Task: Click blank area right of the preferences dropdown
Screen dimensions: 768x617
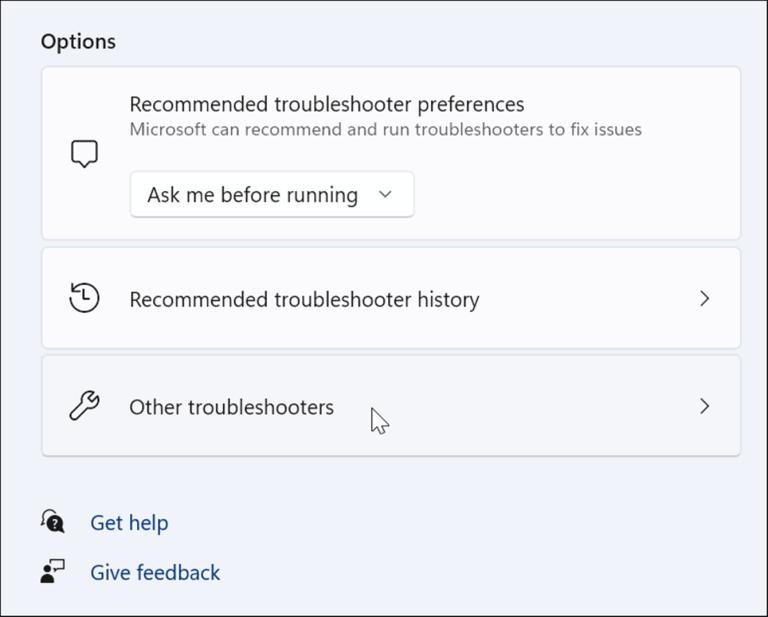Action: (x=570, y=195)
